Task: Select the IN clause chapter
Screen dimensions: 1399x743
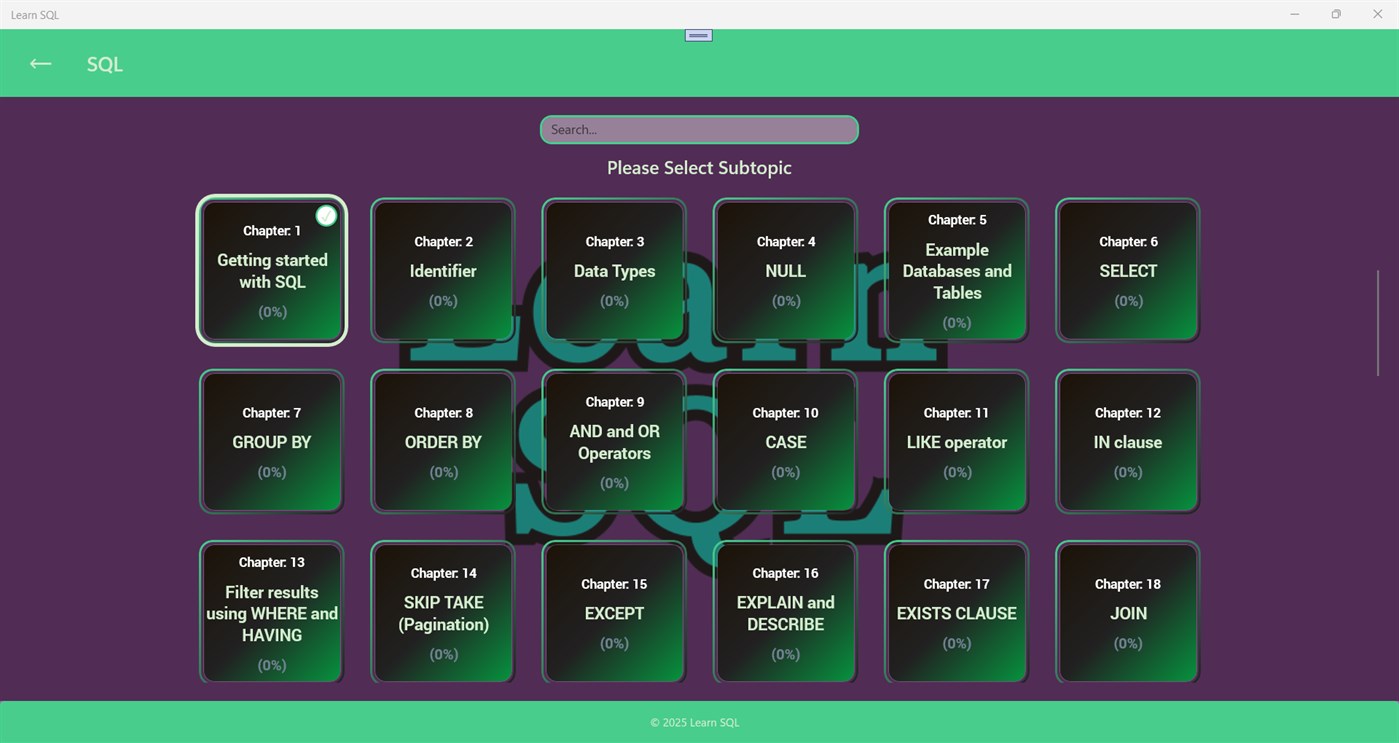Action: (x=1127, y=441)
